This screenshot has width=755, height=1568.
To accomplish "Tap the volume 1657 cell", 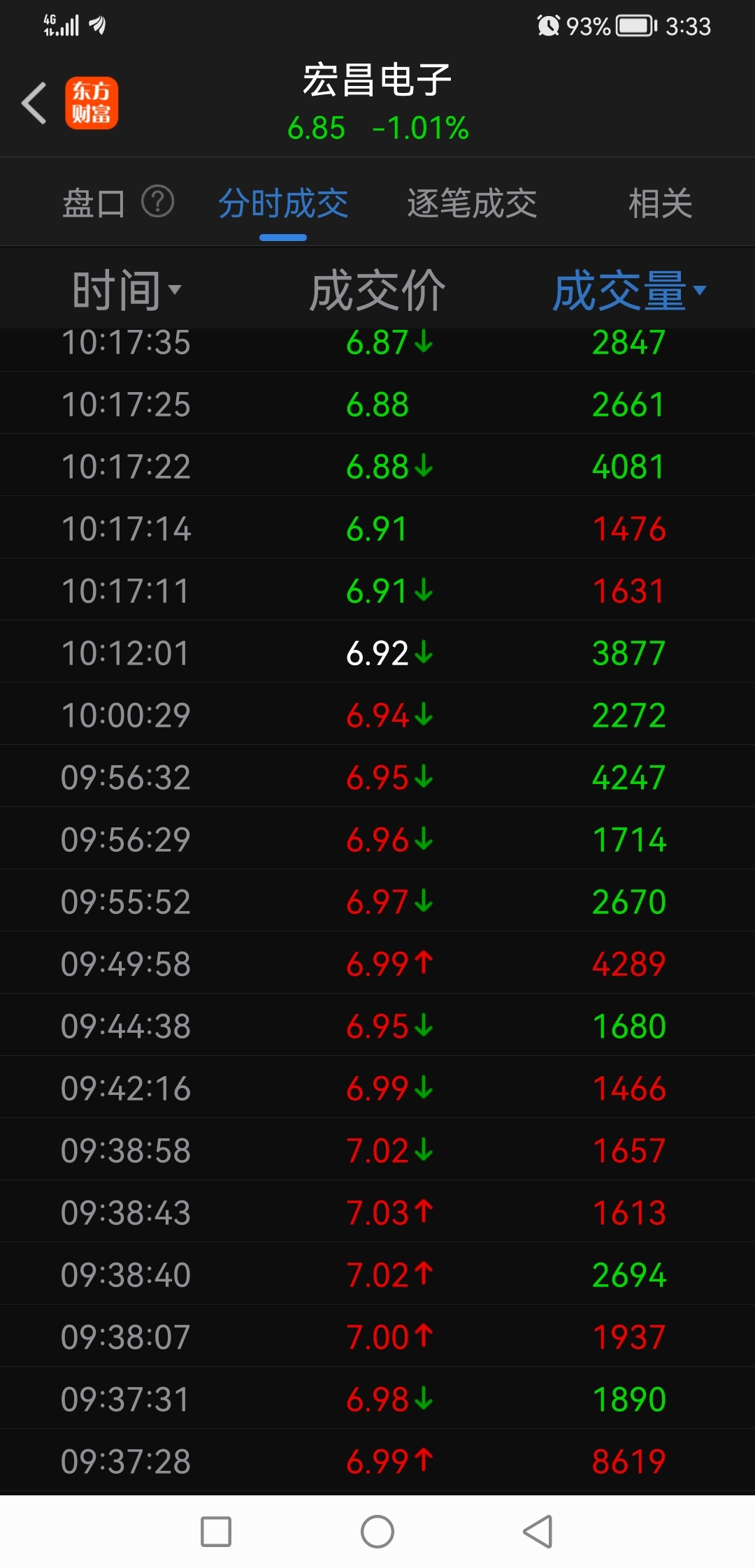I will coord(629,1150).
